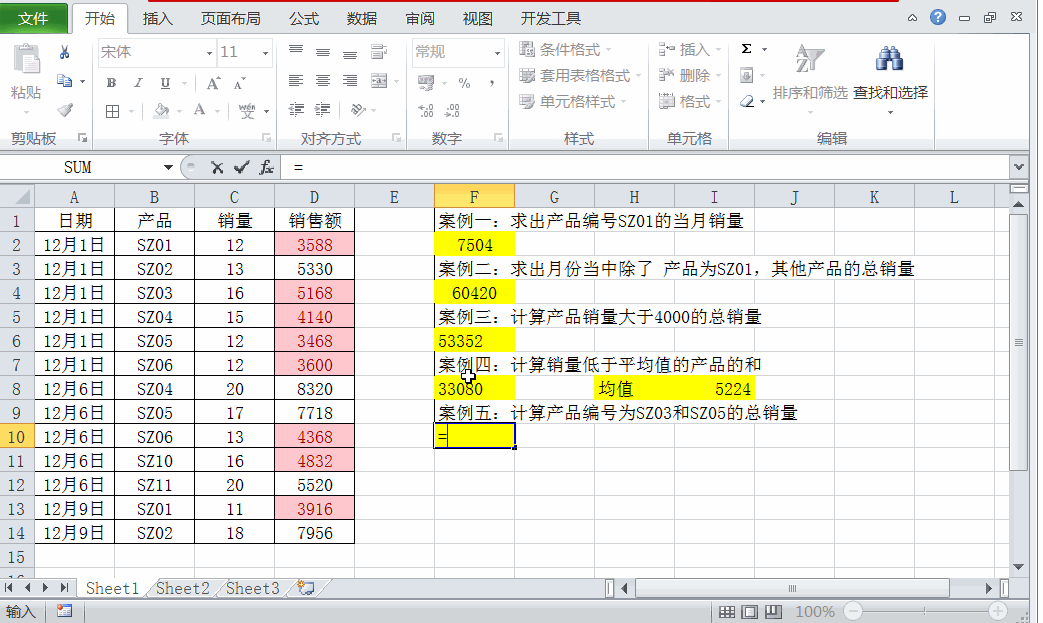Cancel formula entry with X
Screen dimensions: 1043x623
217,168
